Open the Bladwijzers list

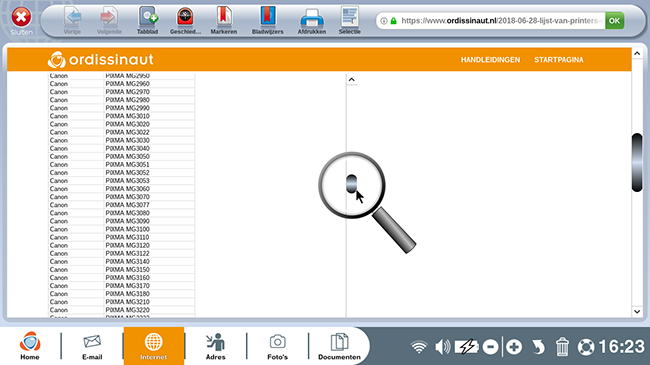[268, 20]
